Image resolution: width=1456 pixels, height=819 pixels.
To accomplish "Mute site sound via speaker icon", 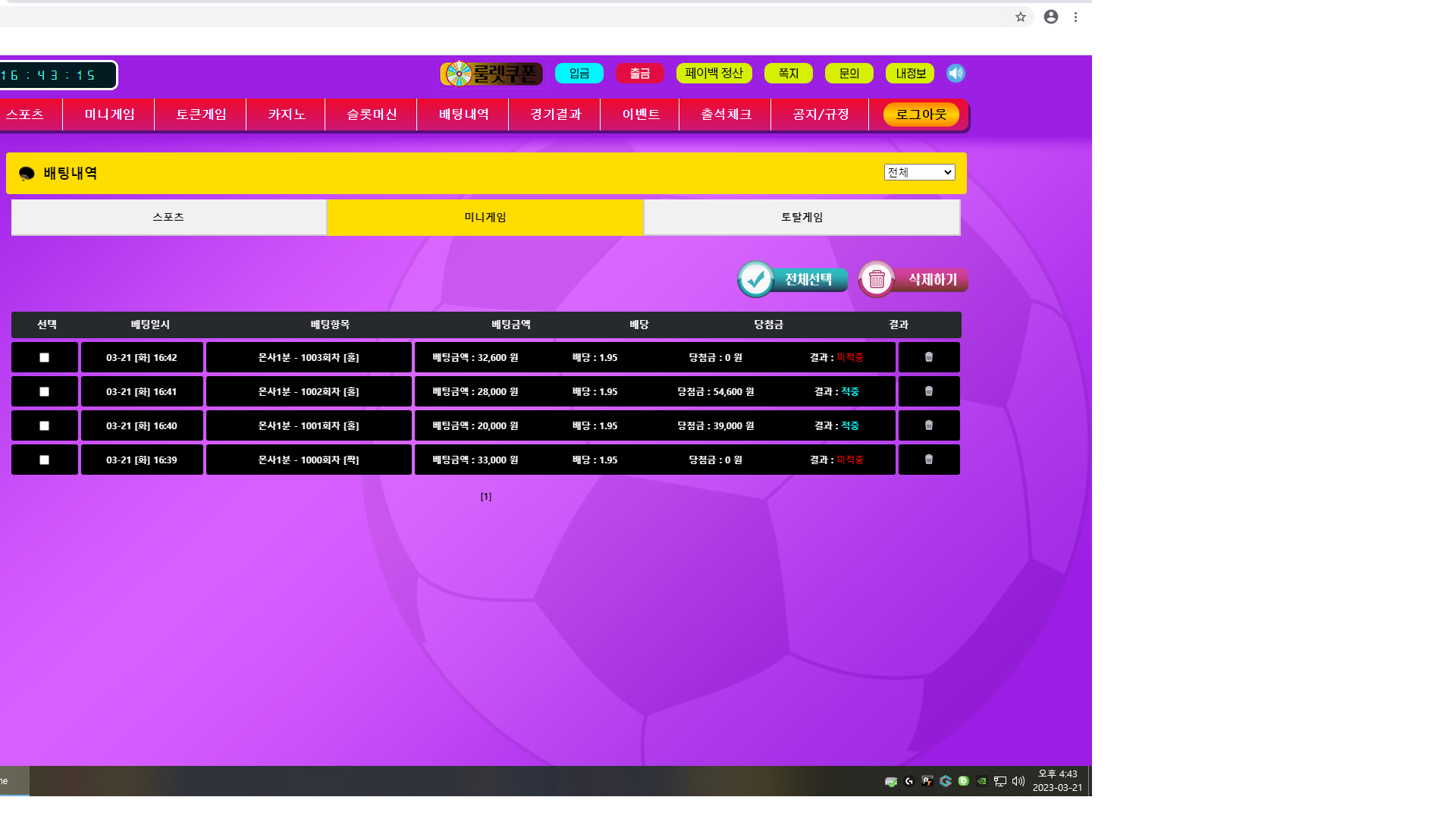I will pyautogui.click(x=955, y=74).
